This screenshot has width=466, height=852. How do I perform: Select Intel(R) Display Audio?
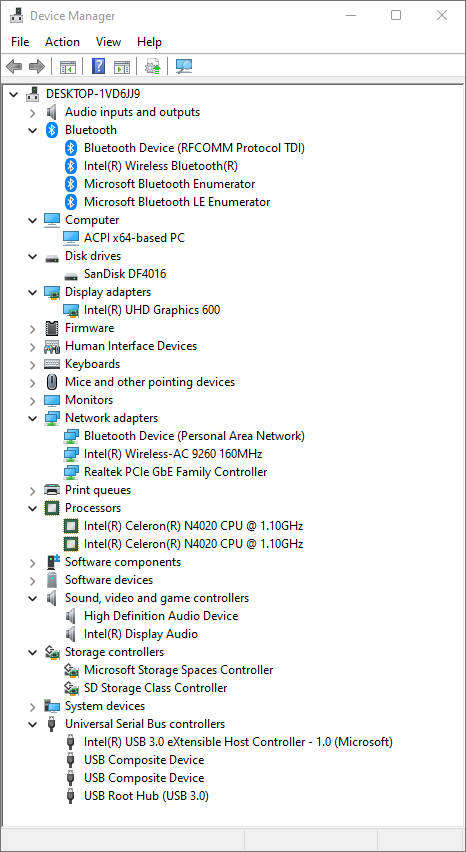141,634
